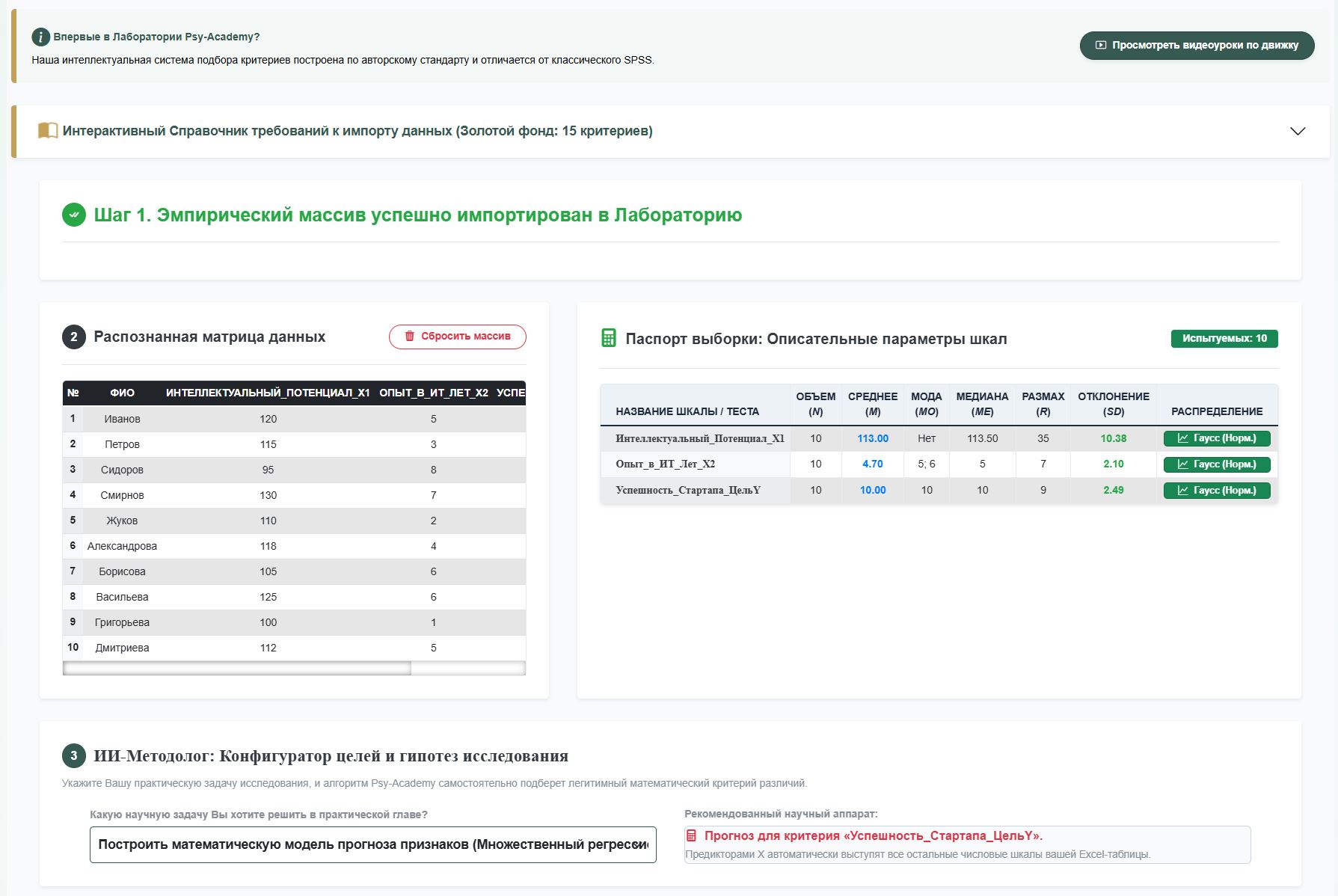Click the open book Справочник icon
This screenshot has width=1338, height=896.
48,131
